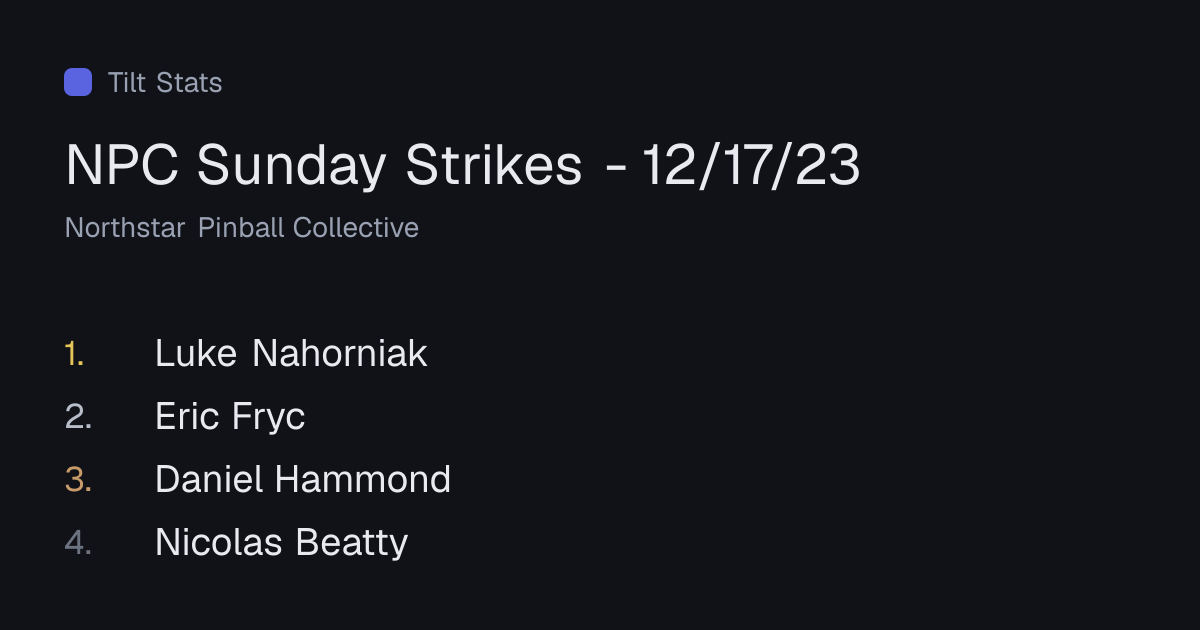Image resolution: width=1200 pixels, height=630 pixels.
Task: Click the word NPC in the title
Action: point(123,166)
